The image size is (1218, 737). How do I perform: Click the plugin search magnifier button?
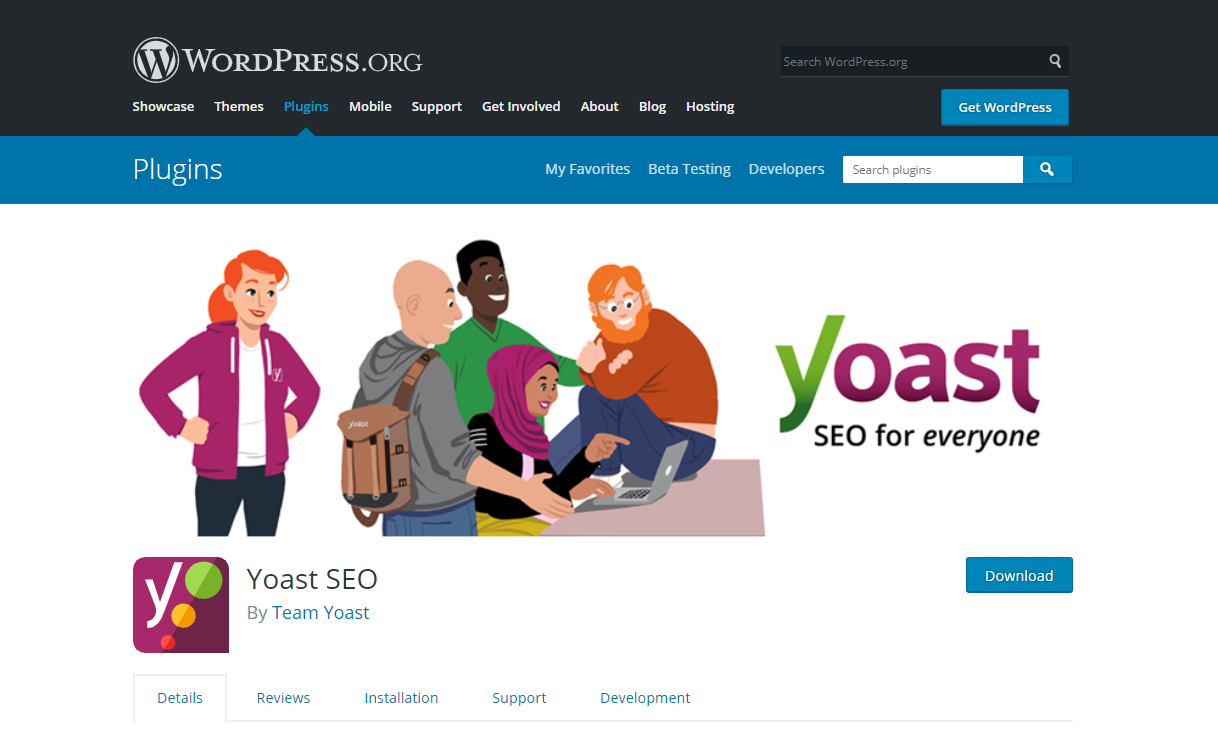click(x=1047, y=170)
